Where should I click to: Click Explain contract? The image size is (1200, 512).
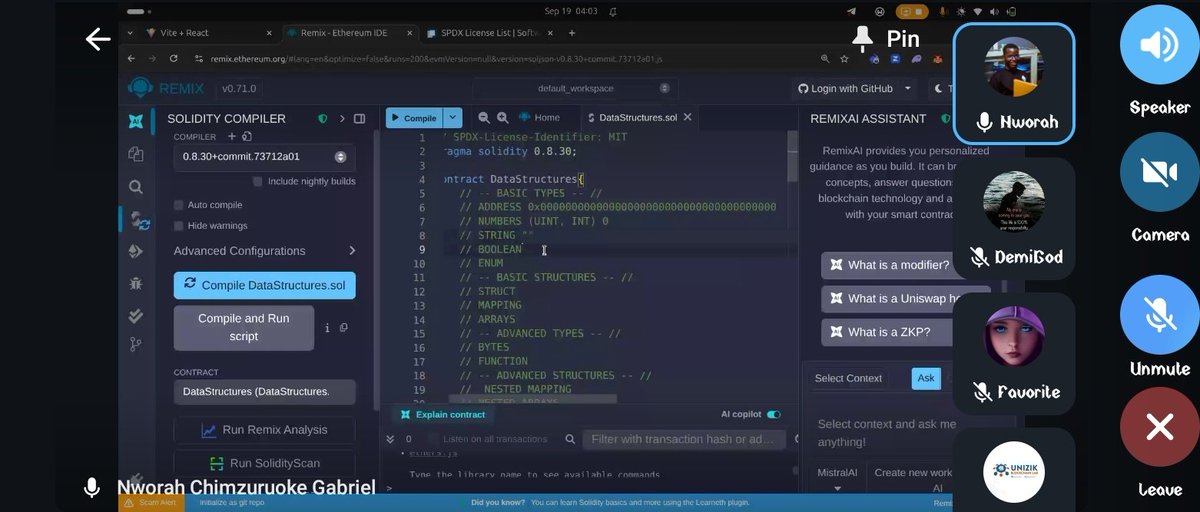[442, 415]
